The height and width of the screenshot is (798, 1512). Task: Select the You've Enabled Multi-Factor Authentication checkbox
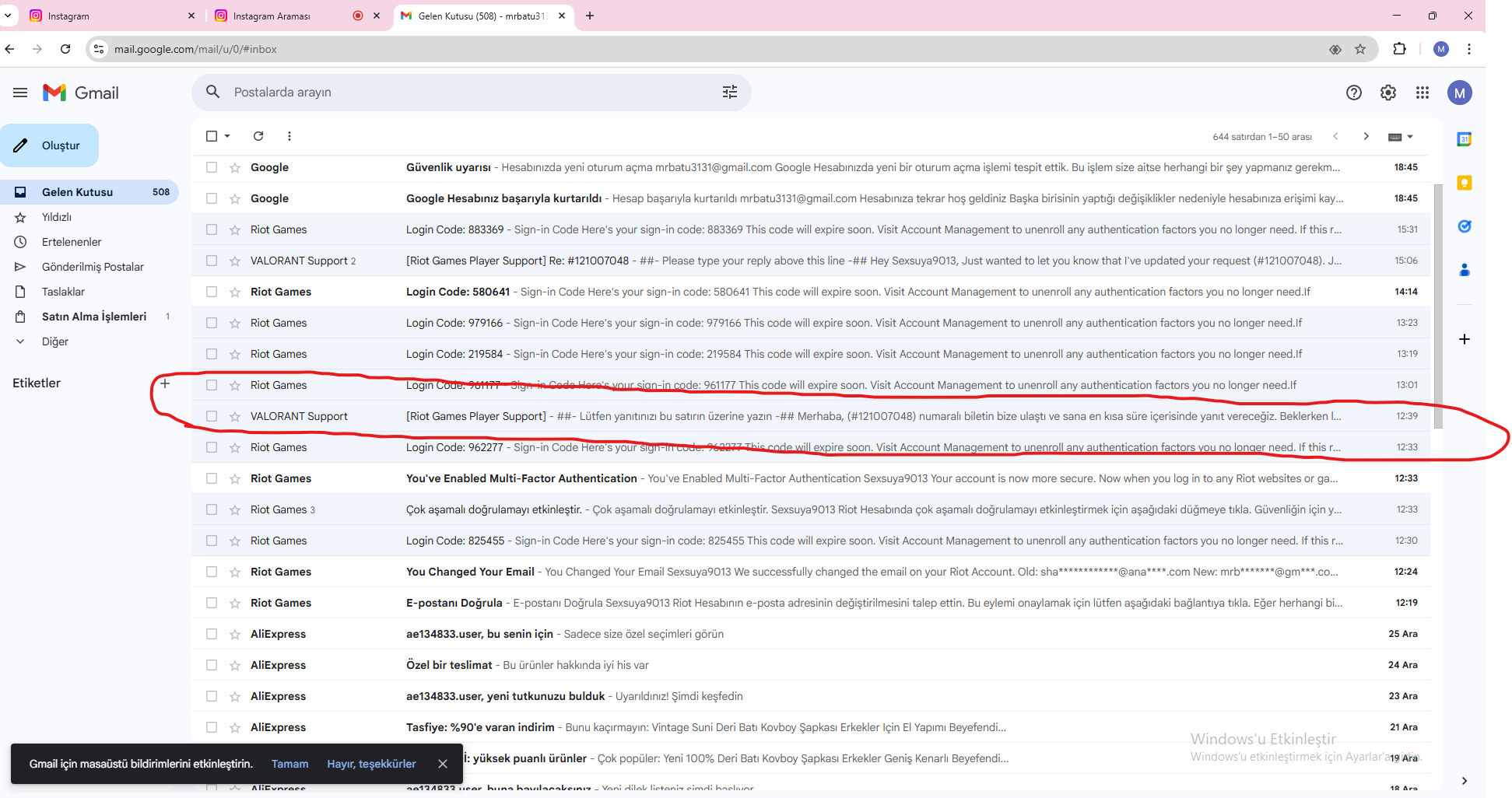[212, 478]
